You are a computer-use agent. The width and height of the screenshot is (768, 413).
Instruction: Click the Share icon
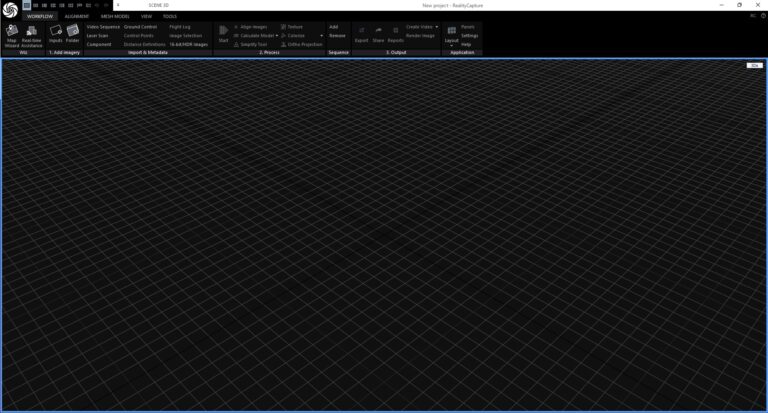coord(378,35)
